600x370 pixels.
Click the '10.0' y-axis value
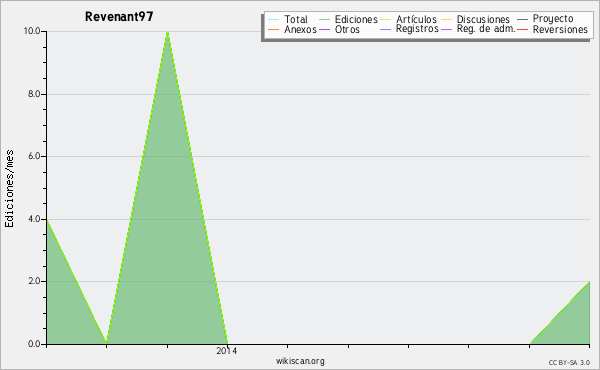click(32, 31)
